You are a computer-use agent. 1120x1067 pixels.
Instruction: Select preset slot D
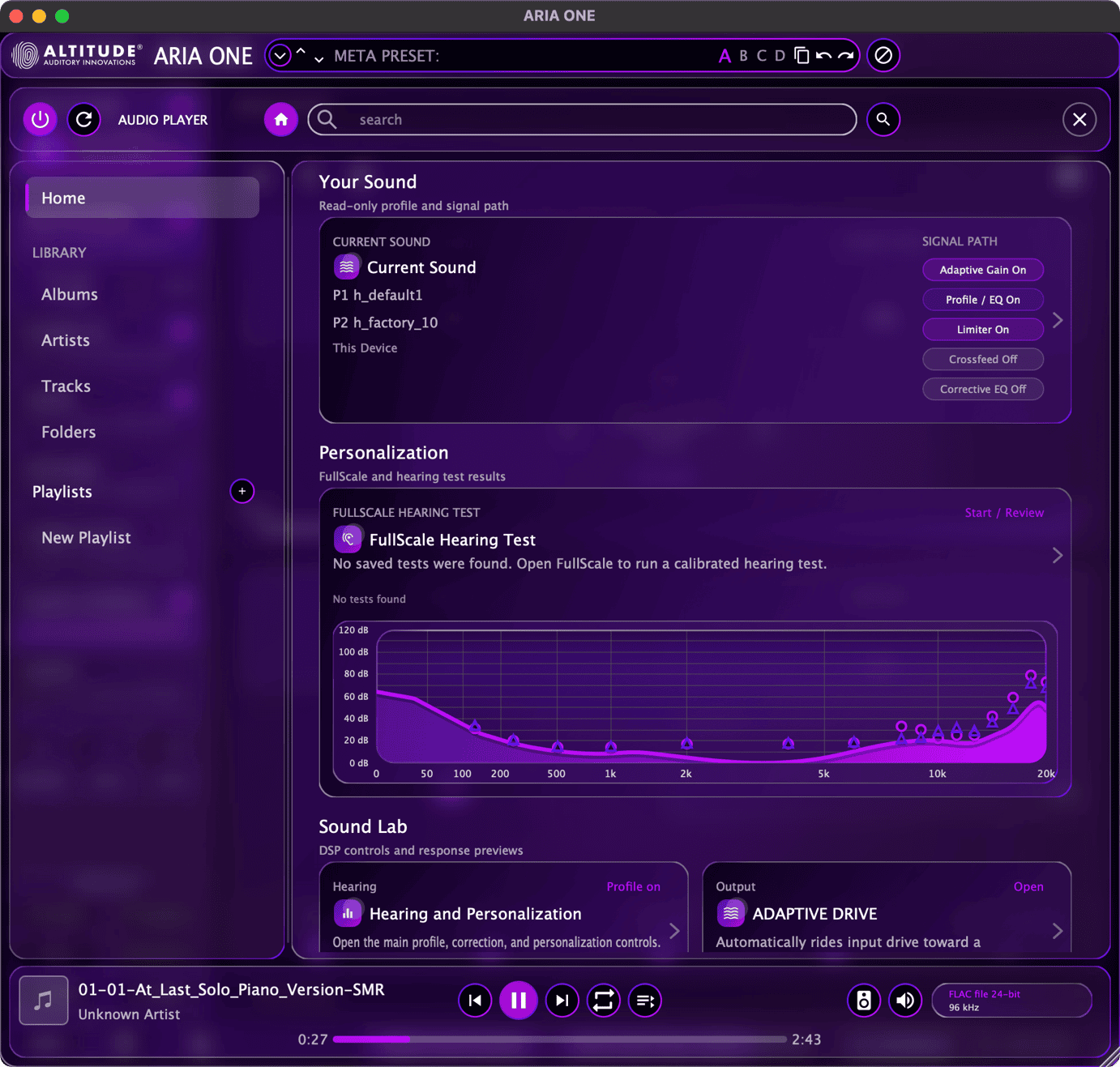780,56
